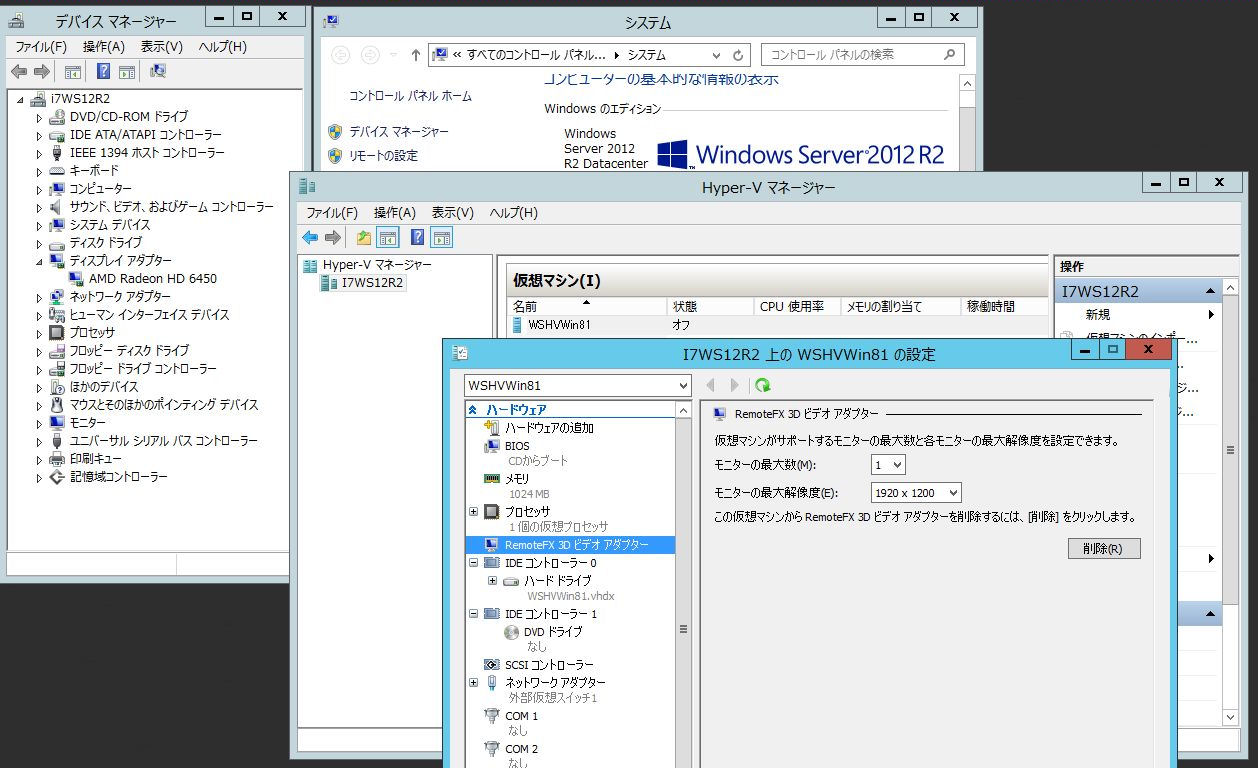Screen dimensions: 1258x768
Task: Click the 削除(R) button
Action: 1104,549
